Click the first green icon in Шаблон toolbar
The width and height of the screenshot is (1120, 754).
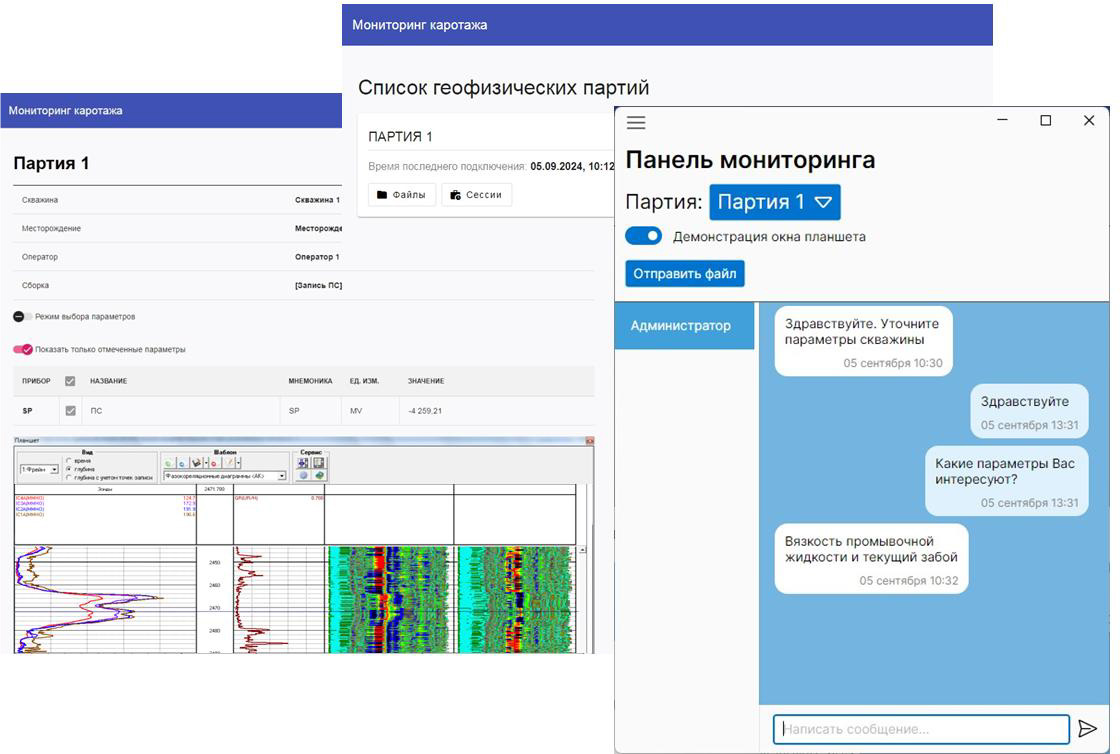(168, 464)
